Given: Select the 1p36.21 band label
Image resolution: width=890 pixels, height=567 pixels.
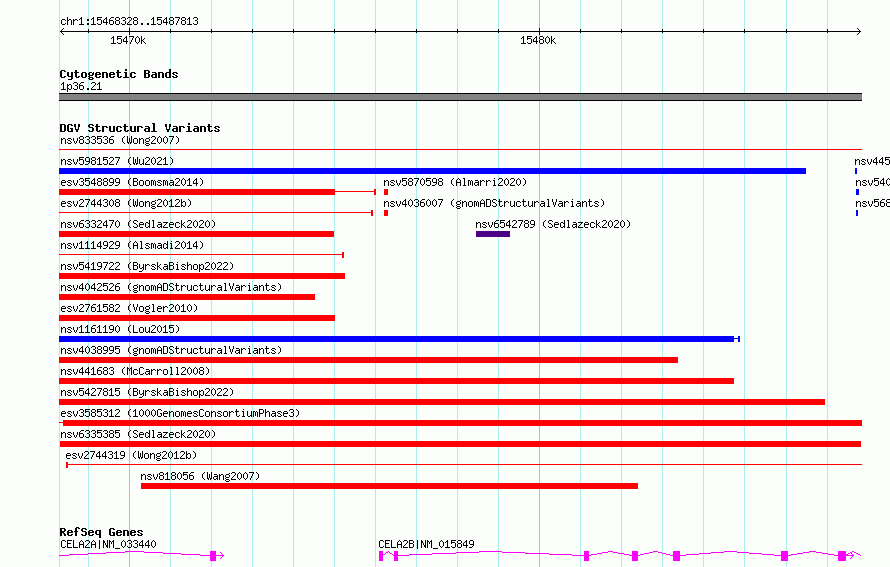Looking at the screenshot, I should [x=81, y=86].
